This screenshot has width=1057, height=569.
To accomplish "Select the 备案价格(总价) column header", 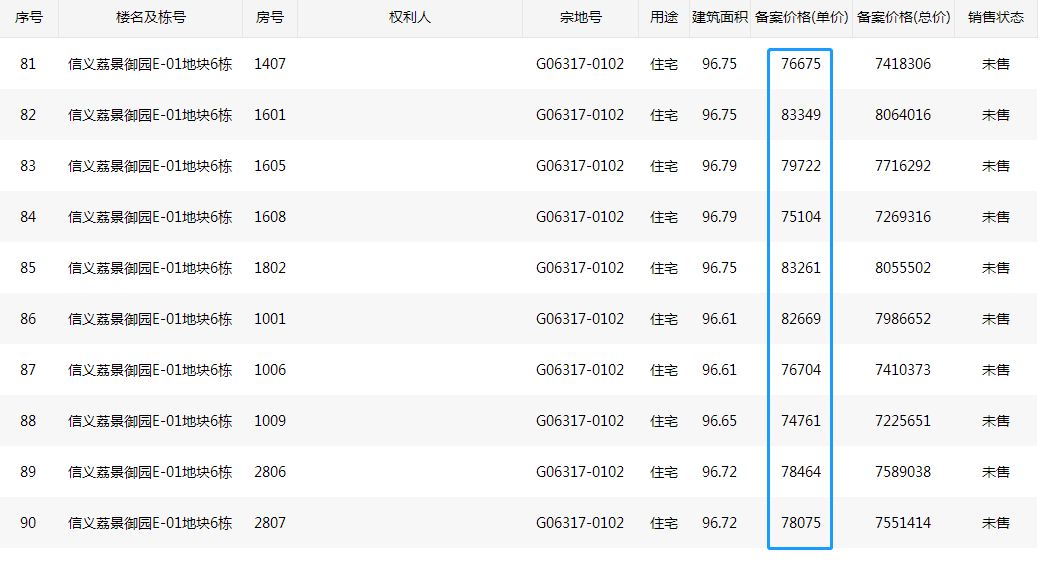I will tap(903, 18).
